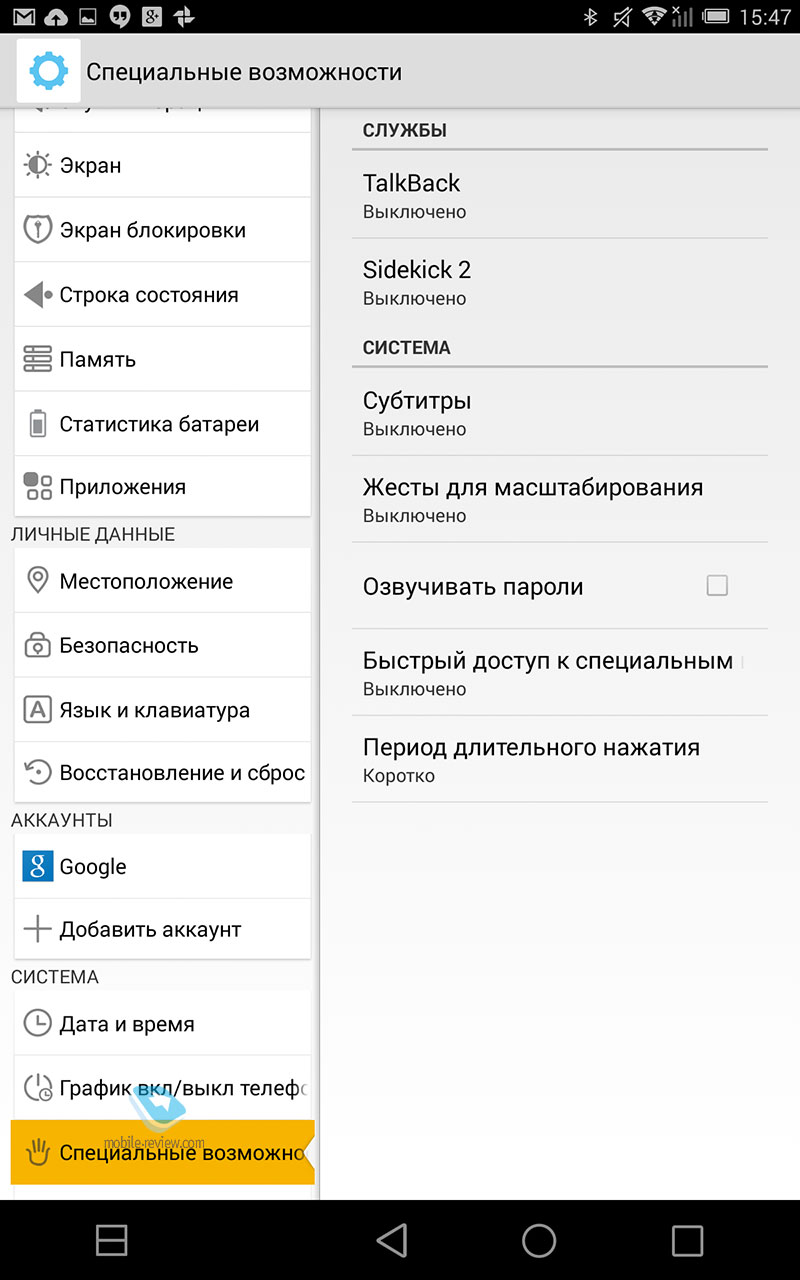The image size is (800, 1280).
Task: Tap the Settings gear icon in header
Action: [x=48, y=71]
